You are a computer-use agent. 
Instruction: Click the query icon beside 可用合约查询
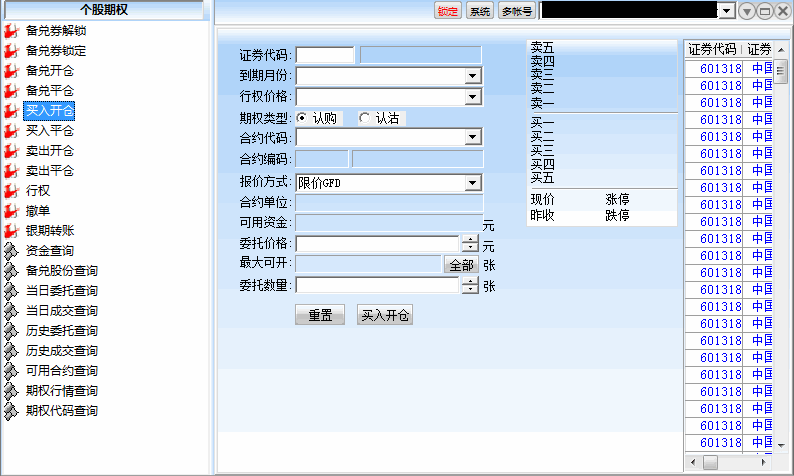click(11, 371)
